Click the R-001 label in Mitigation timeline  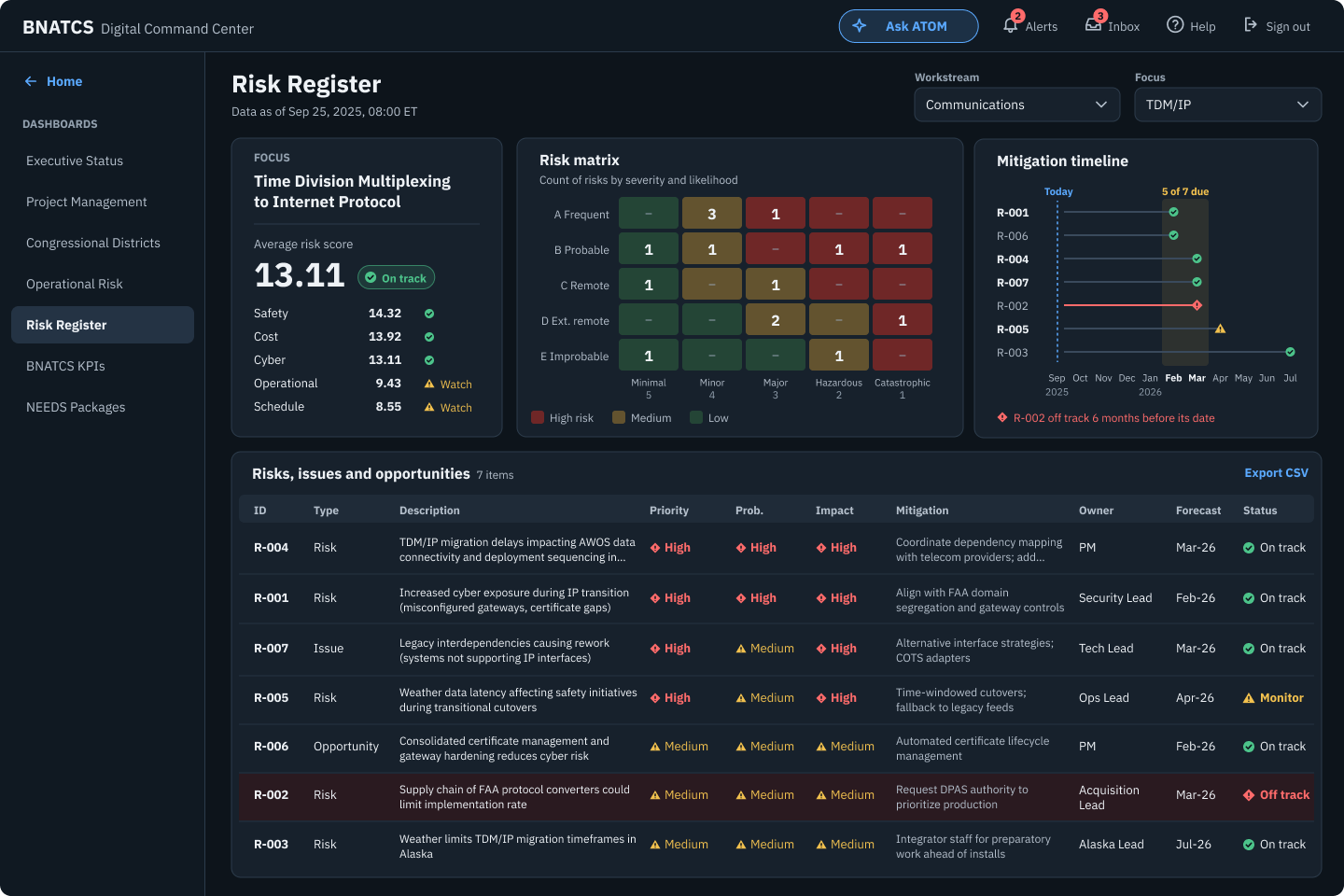[x=1013, y=213]
